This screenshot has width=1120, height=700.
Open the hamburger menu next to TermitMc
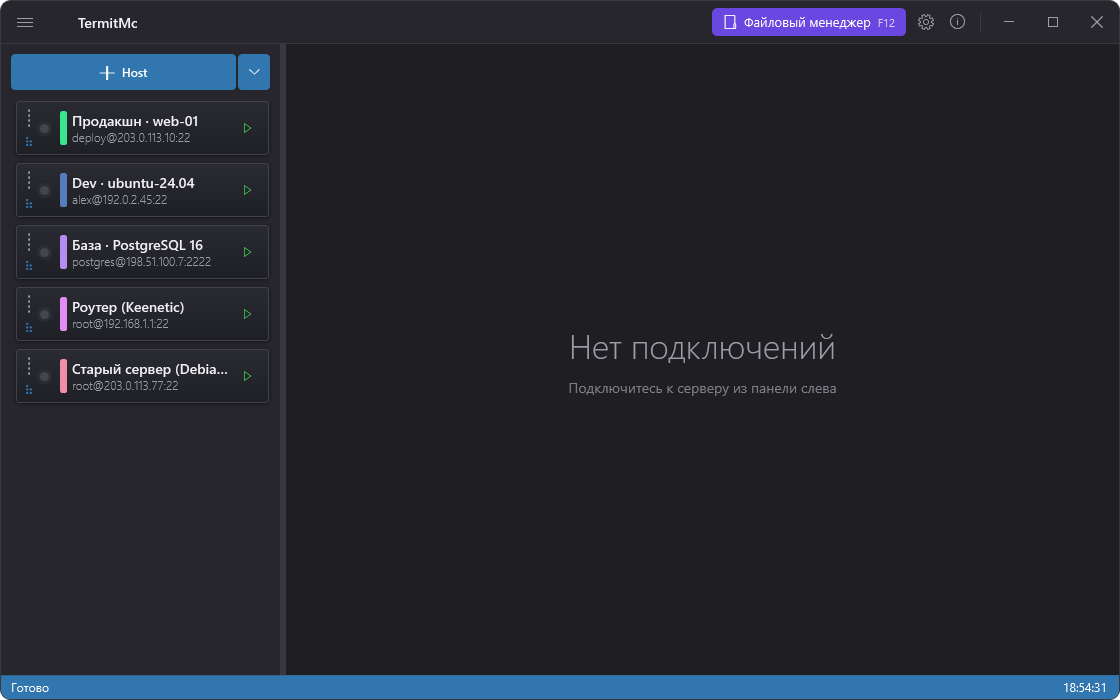coord(25,23)
